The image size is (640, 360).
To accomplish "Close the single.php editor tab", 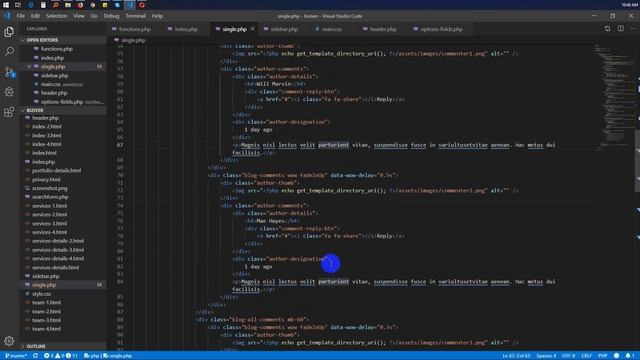I will coord(253,29).
